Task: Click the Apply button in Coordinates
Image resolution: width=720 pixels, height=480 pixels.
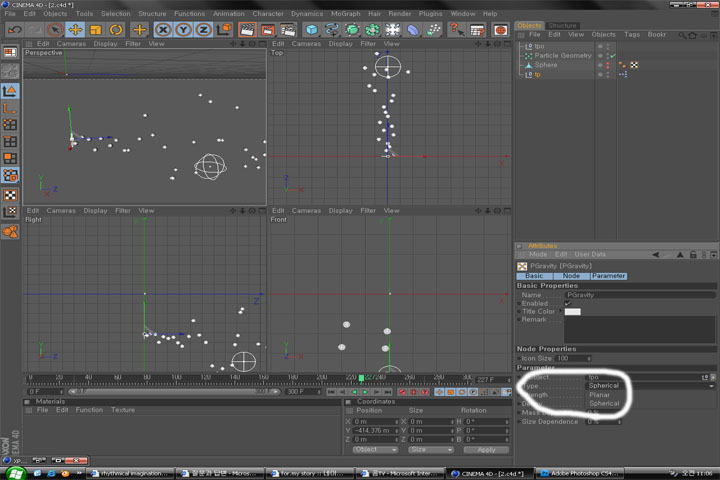Action: coord(486,450)
